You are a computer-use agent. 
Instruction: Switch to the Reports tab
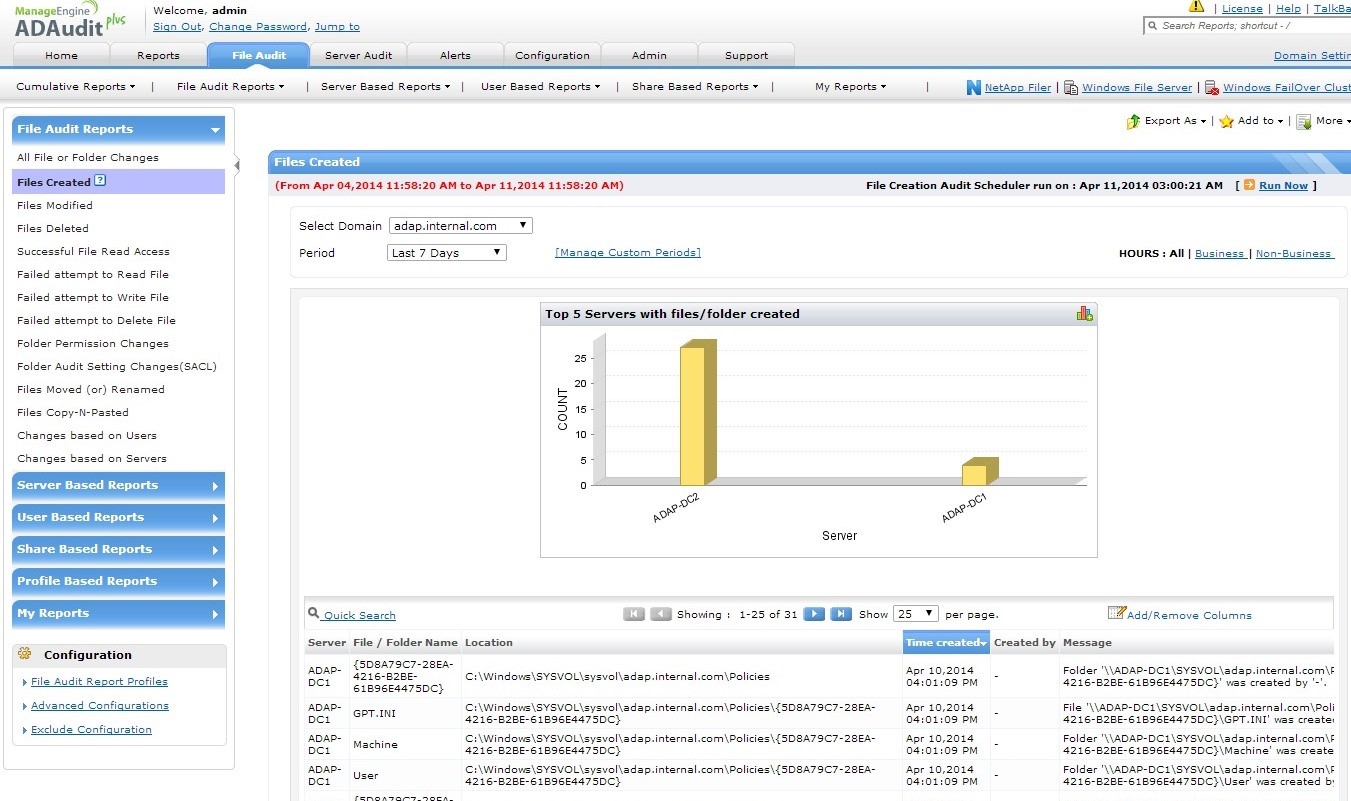pos(158,56)
